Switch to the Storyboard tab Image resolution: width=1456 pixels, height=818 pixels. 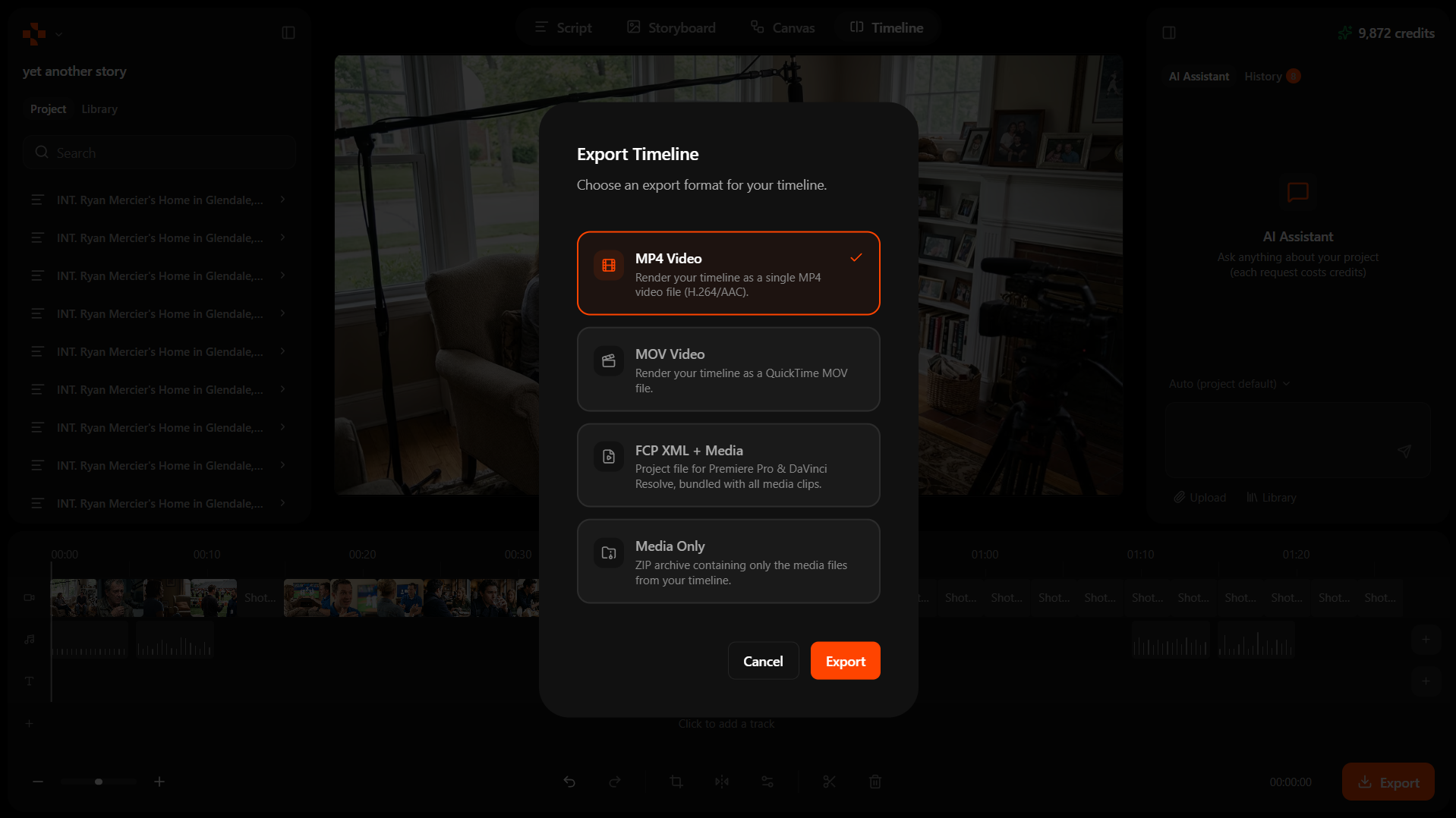coord(670,27)
